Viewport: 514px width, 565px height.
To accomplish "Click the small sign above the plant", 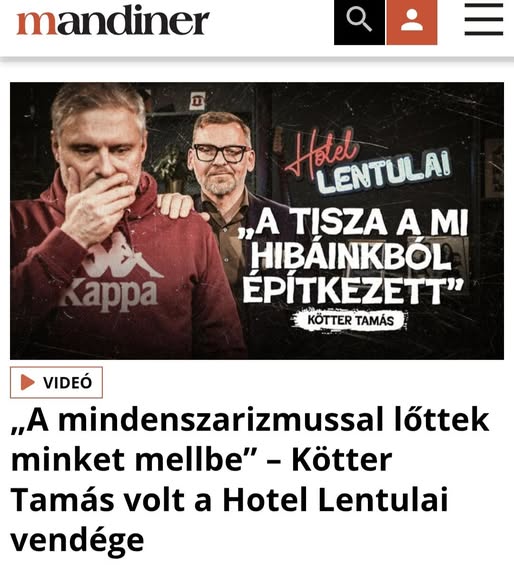I will pos(198,101).
